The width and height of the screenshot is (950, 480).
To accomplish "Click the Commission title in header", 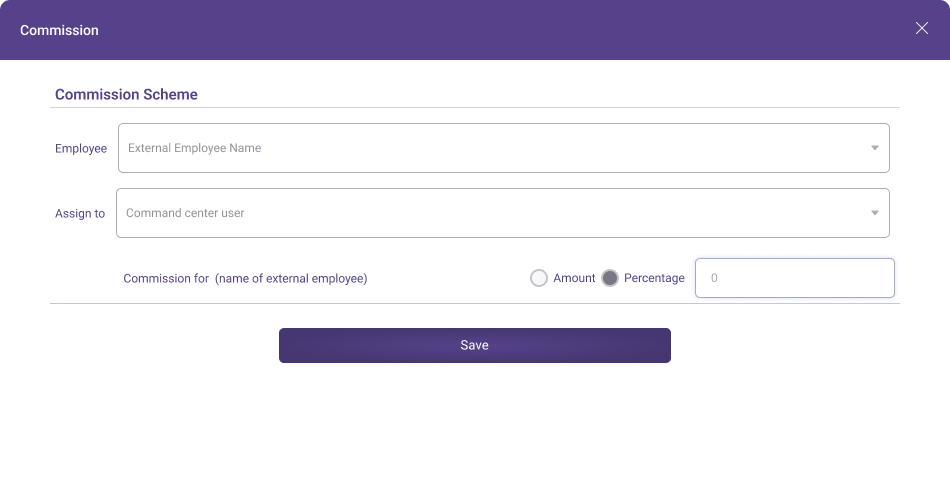I will pyautogui.click(x=59, y=30).
